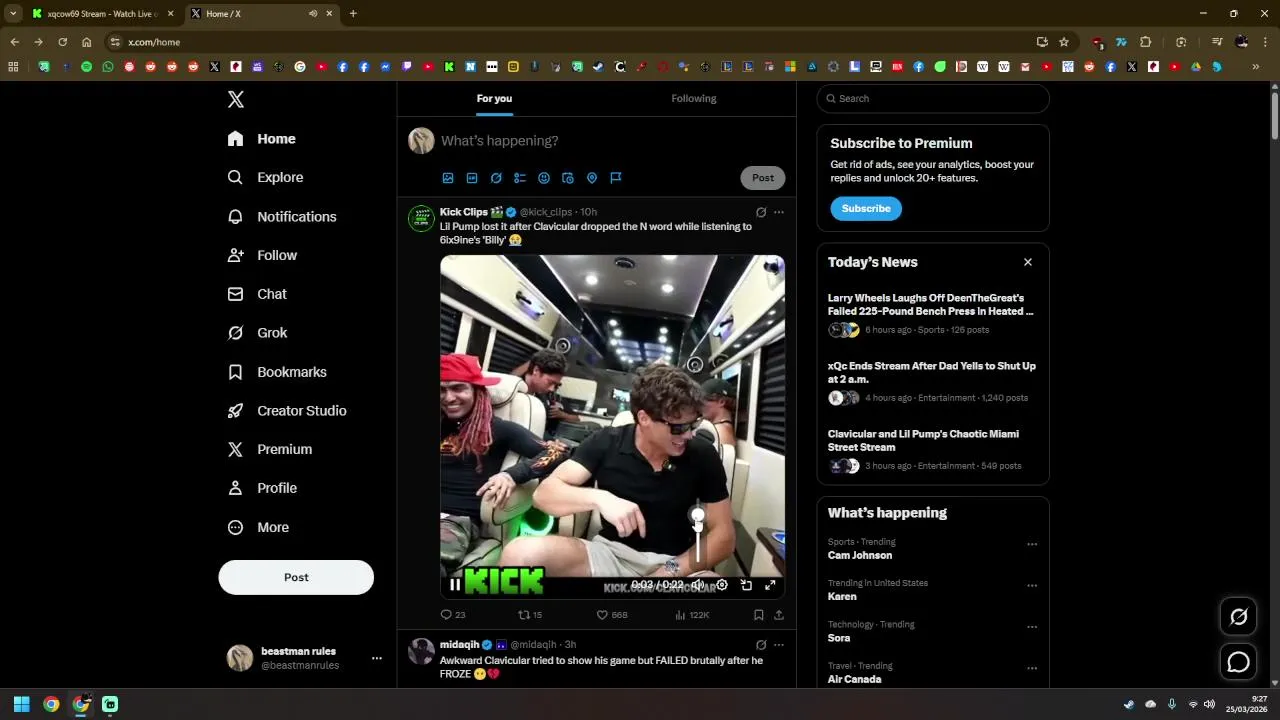Share the Kick Clips post
Image resolution: width=1280 pixels, height=720 pixels.
[779, 615]
